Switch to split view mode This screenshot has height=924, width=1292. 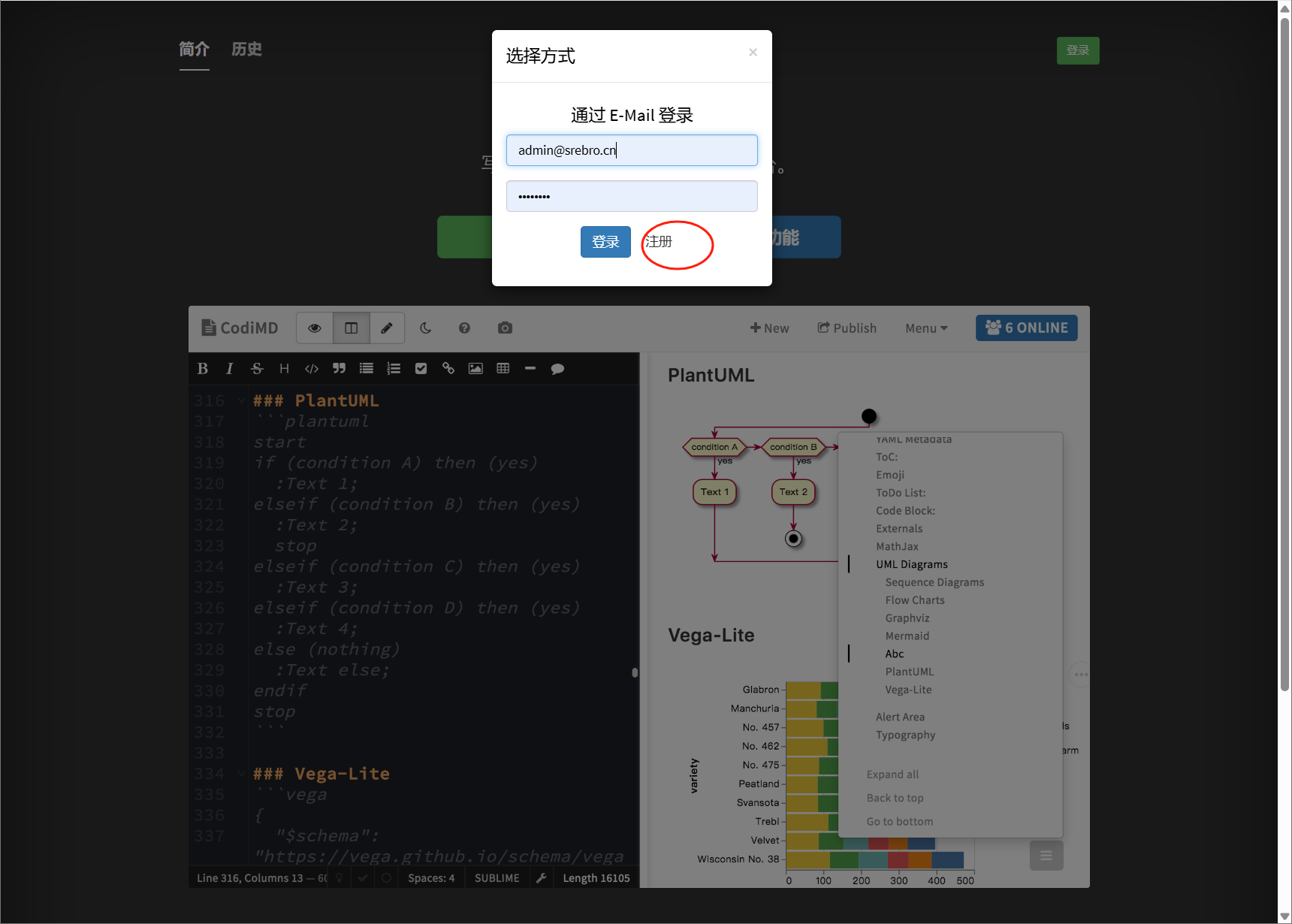(351, 328)
